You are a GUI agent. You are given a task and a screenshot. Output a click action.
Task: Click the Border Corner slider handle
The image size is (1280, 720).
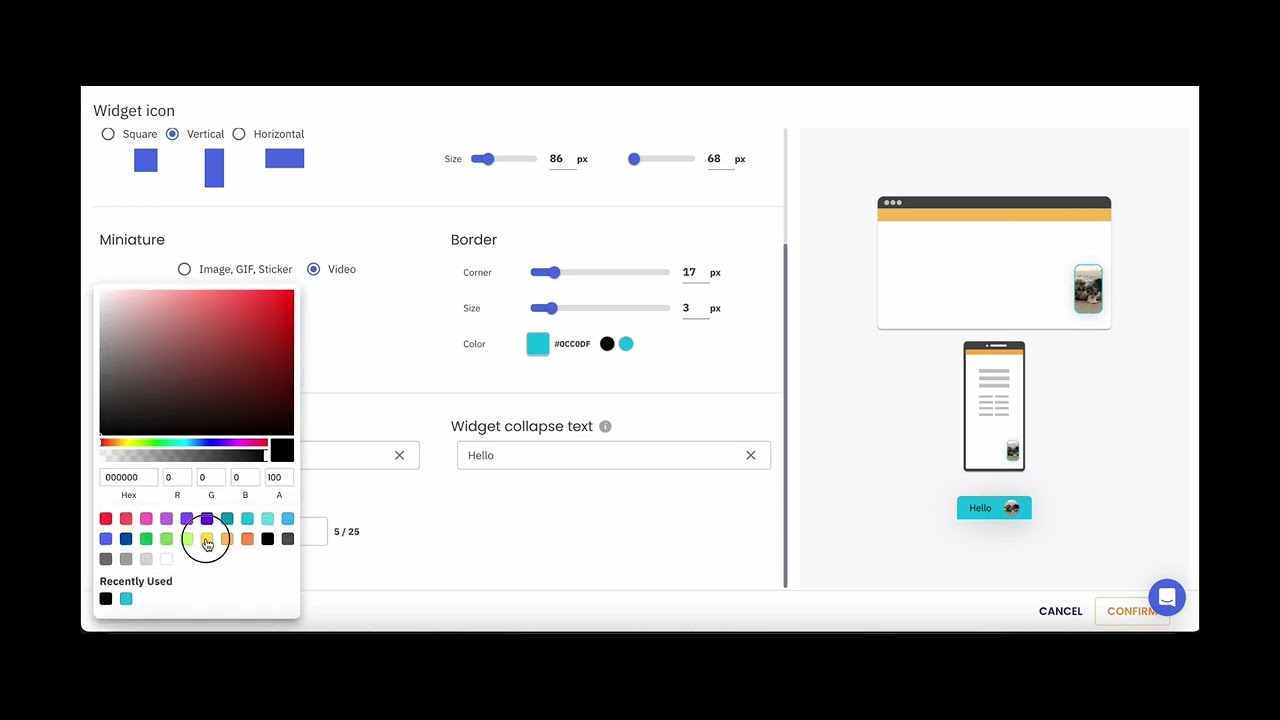tap(554, 272)
